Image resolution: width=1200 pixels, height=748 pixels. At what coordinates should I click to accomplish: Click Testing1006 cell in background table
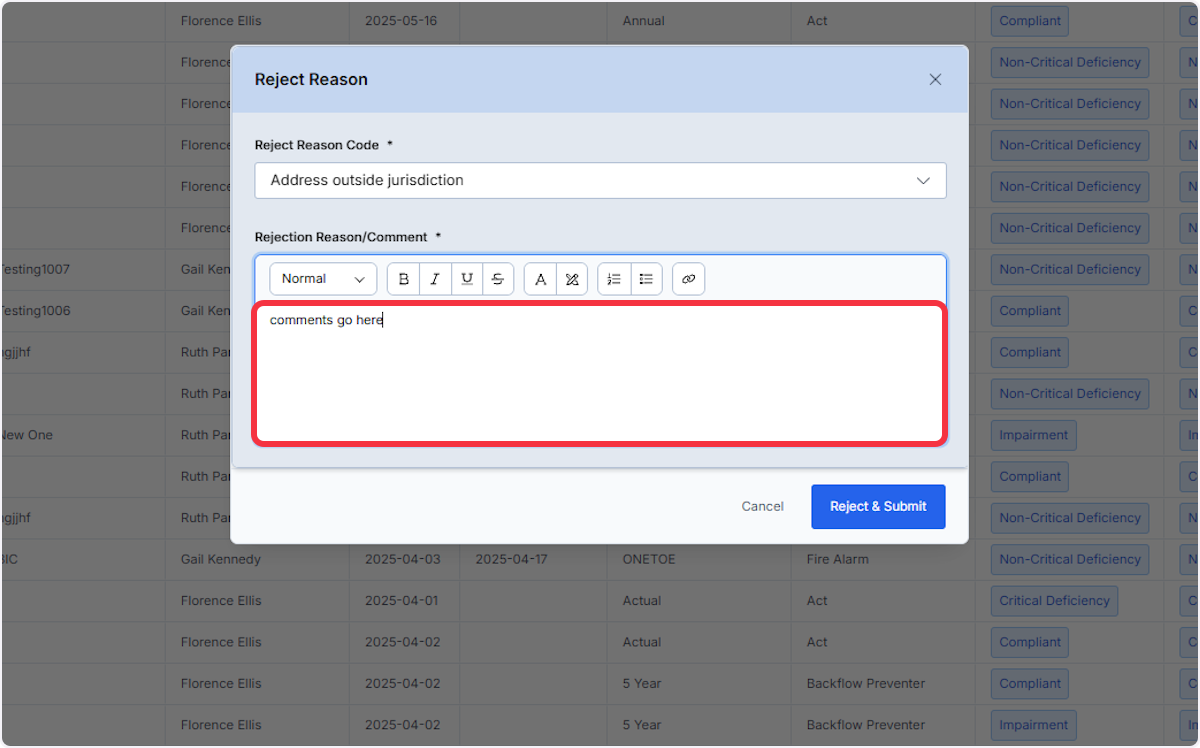click(35, 311)
